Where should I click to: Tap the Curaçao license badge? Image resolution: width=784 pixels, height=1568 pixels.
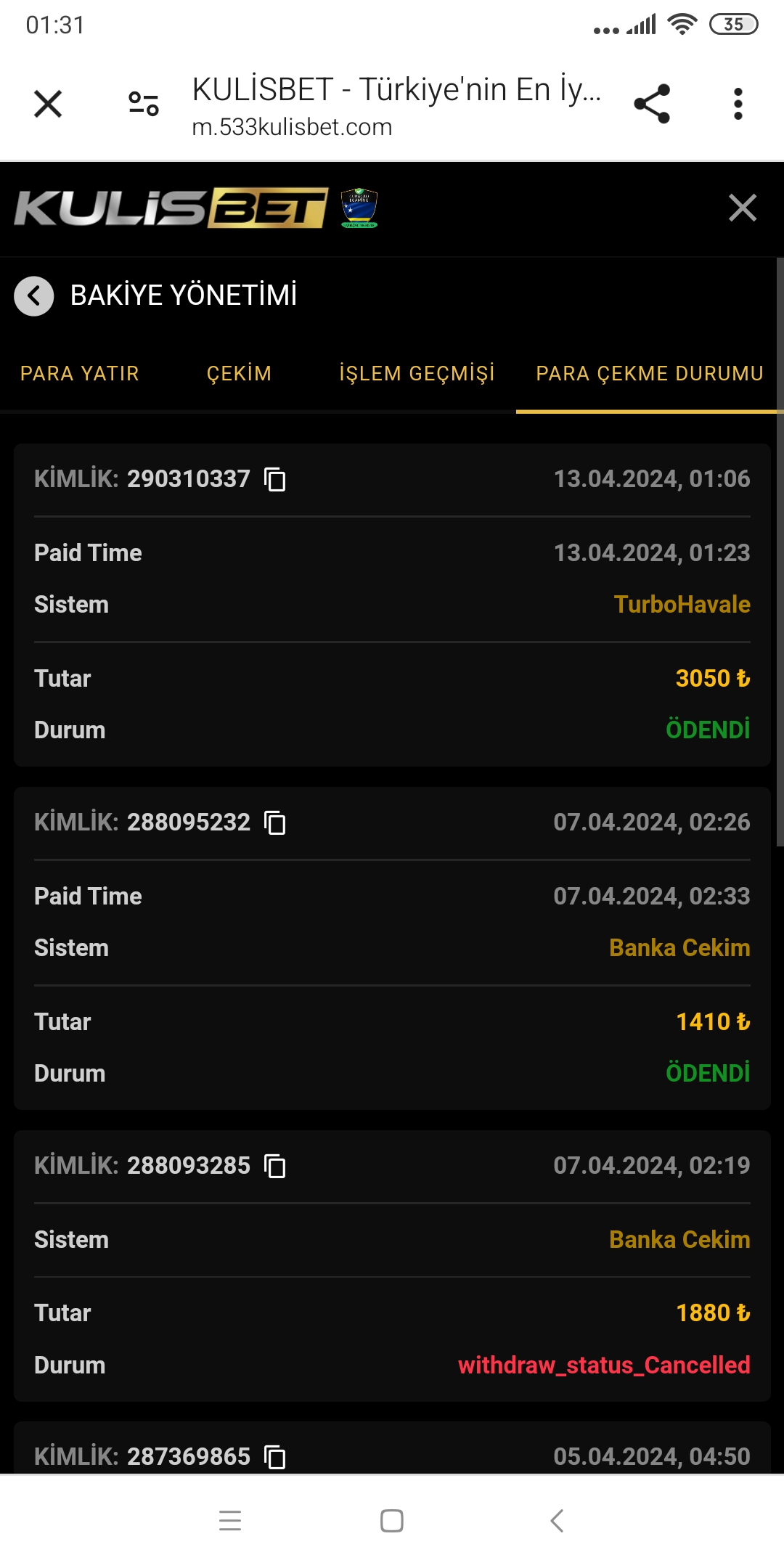click(359, 208)
